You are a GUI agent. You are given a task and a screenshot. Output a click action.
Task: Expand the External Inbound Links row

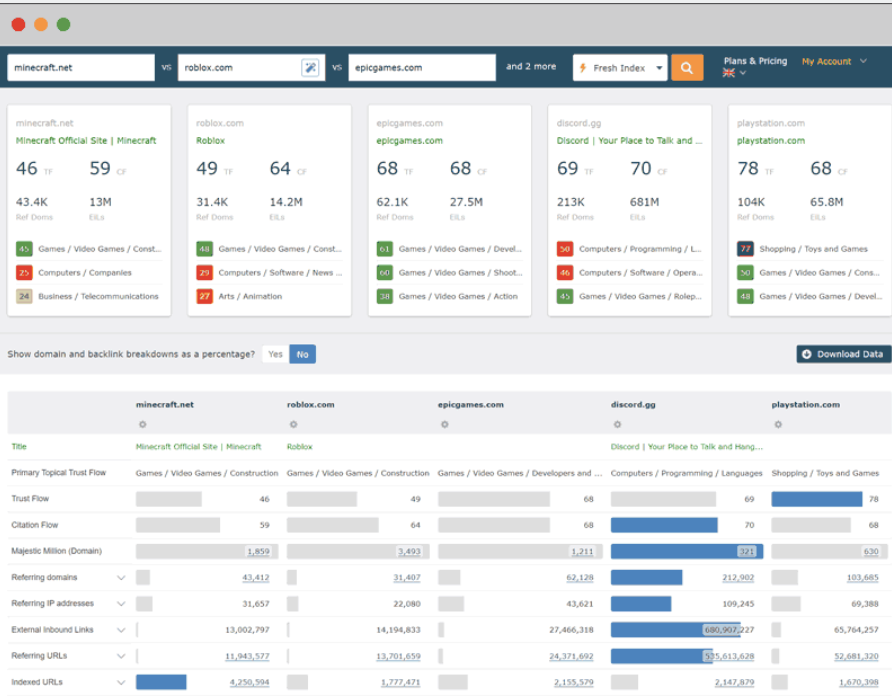coord(122,629)
